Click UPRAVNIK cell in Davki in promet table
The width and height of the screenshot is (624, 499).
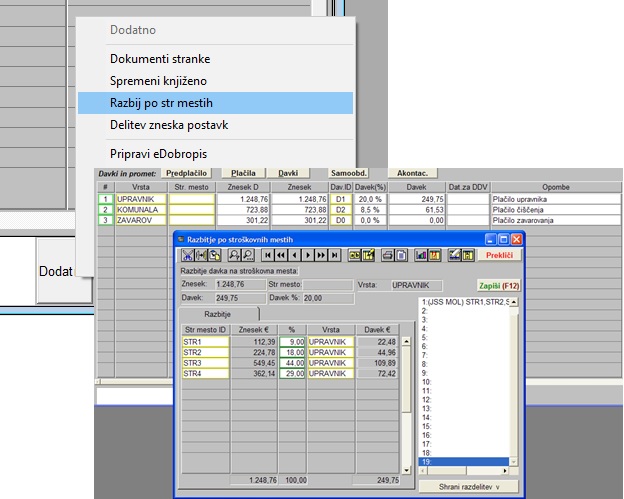point(141,199)
